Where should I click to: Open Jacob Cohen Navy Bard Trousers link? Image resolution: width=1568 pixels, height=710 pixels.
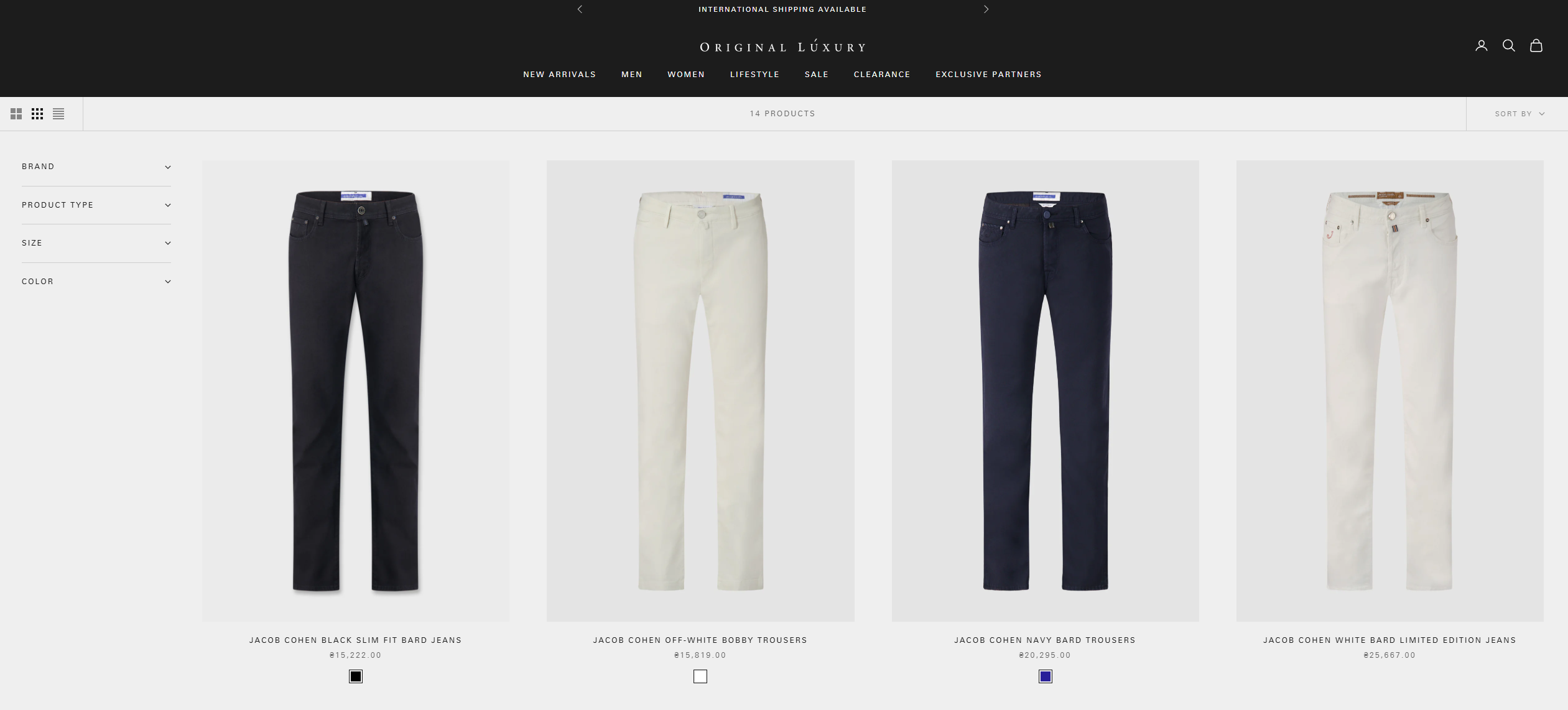1045,640
